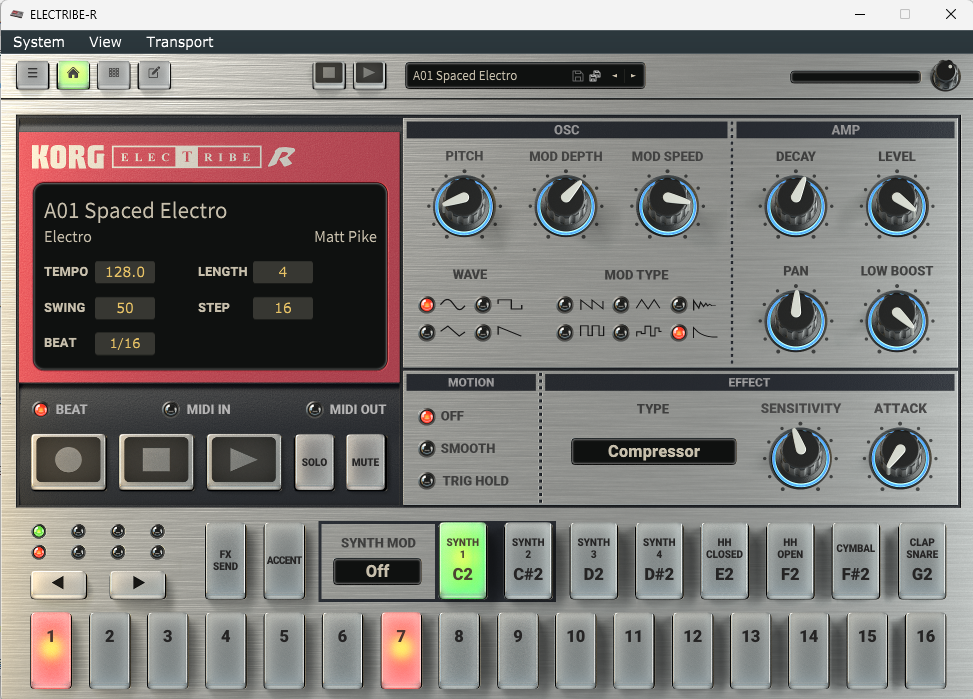Set MOTION to TRIG HOLD
The image size is (973, 699).
(427, 480)
